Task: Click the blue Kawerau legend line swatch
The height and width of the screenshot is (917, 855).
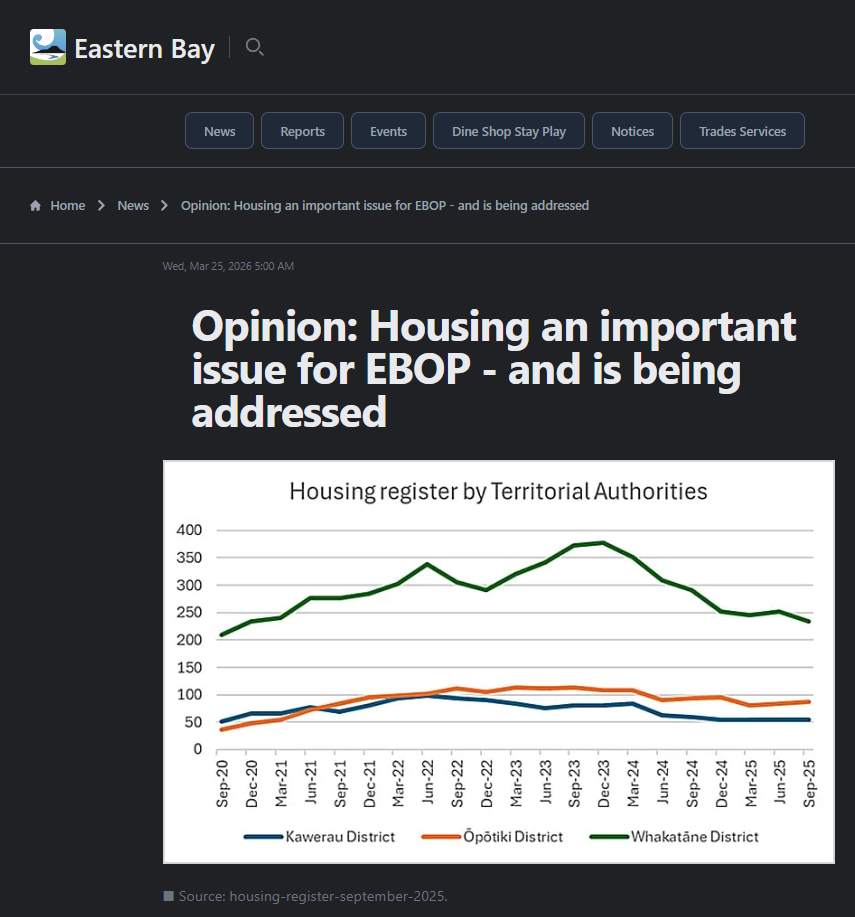Action: pyautogui.click(x=264, y=837)
